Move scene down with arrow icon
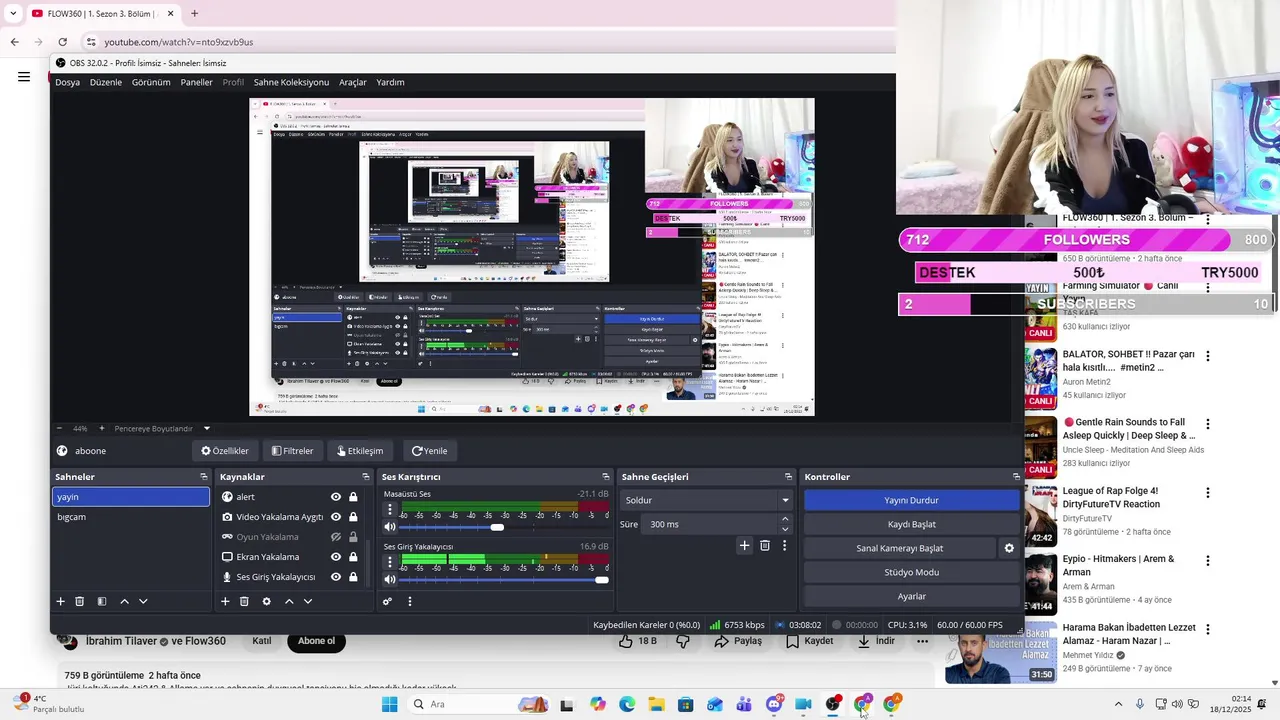 click(143, 601)
